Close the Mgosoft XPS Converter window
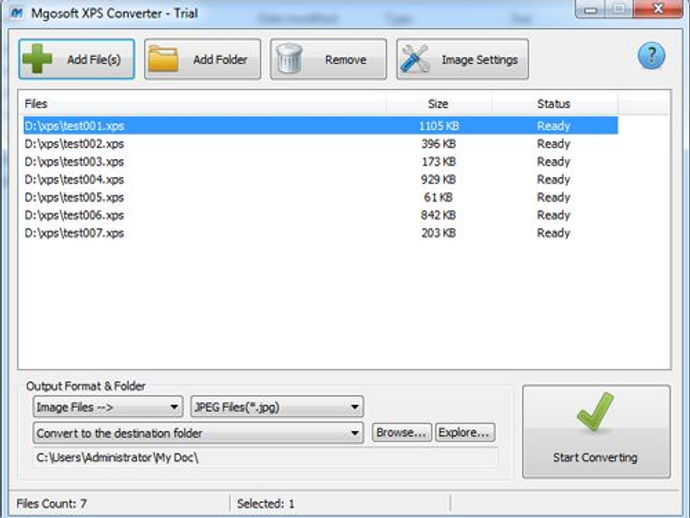This screenshot has width=690, height=518. click(658, 8)
